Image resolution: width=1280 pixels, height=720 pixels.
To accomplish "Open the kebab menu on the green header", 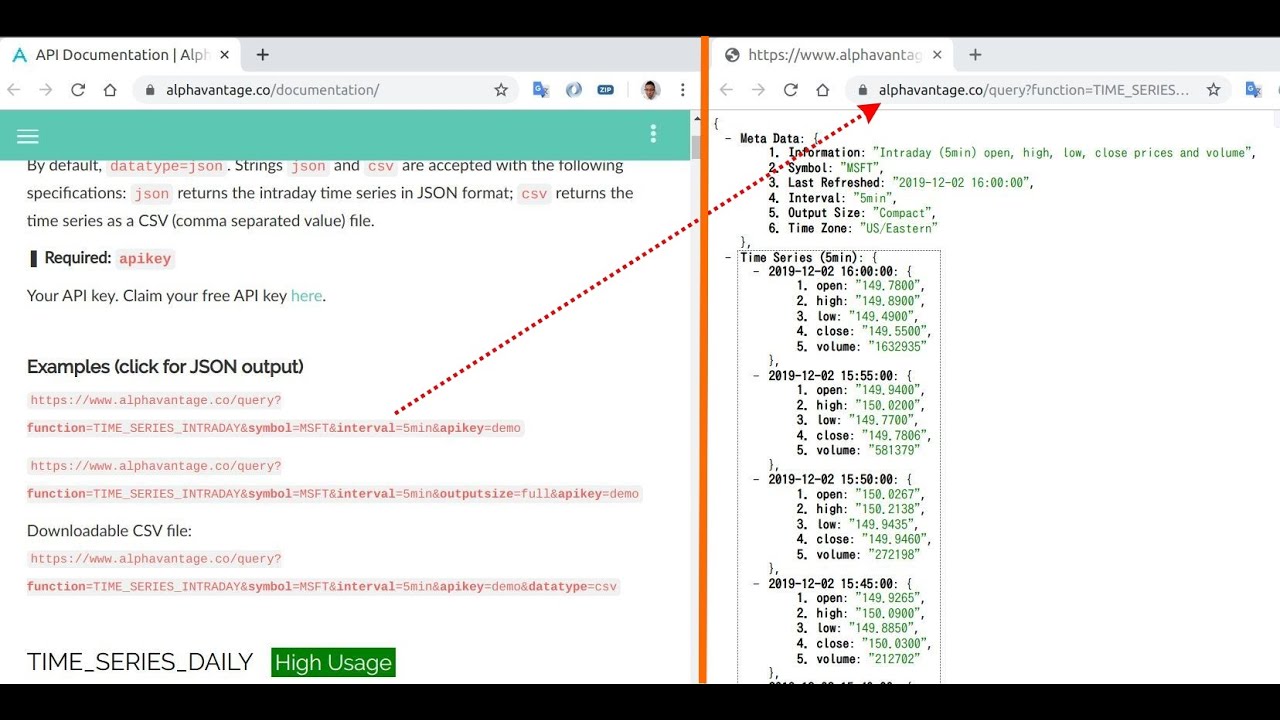I will click(x=653, y=132).
